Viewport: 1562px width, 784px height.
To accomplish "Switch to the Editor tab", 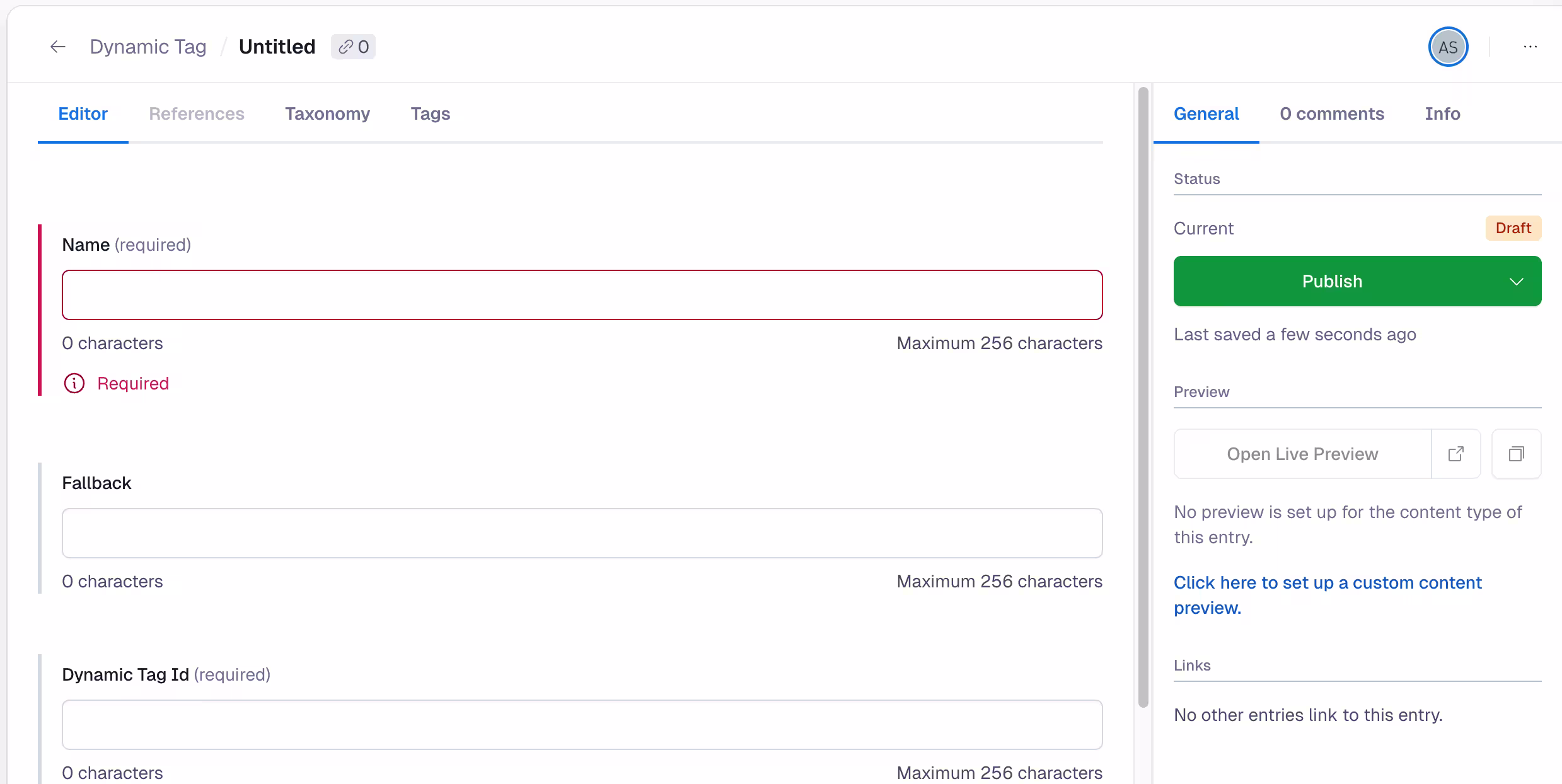I will pos(83,114).
